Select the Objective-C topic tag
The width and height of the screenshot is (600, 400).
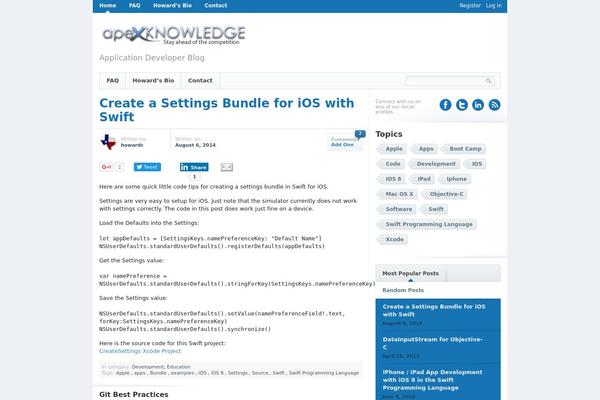(x=444, y=194)
